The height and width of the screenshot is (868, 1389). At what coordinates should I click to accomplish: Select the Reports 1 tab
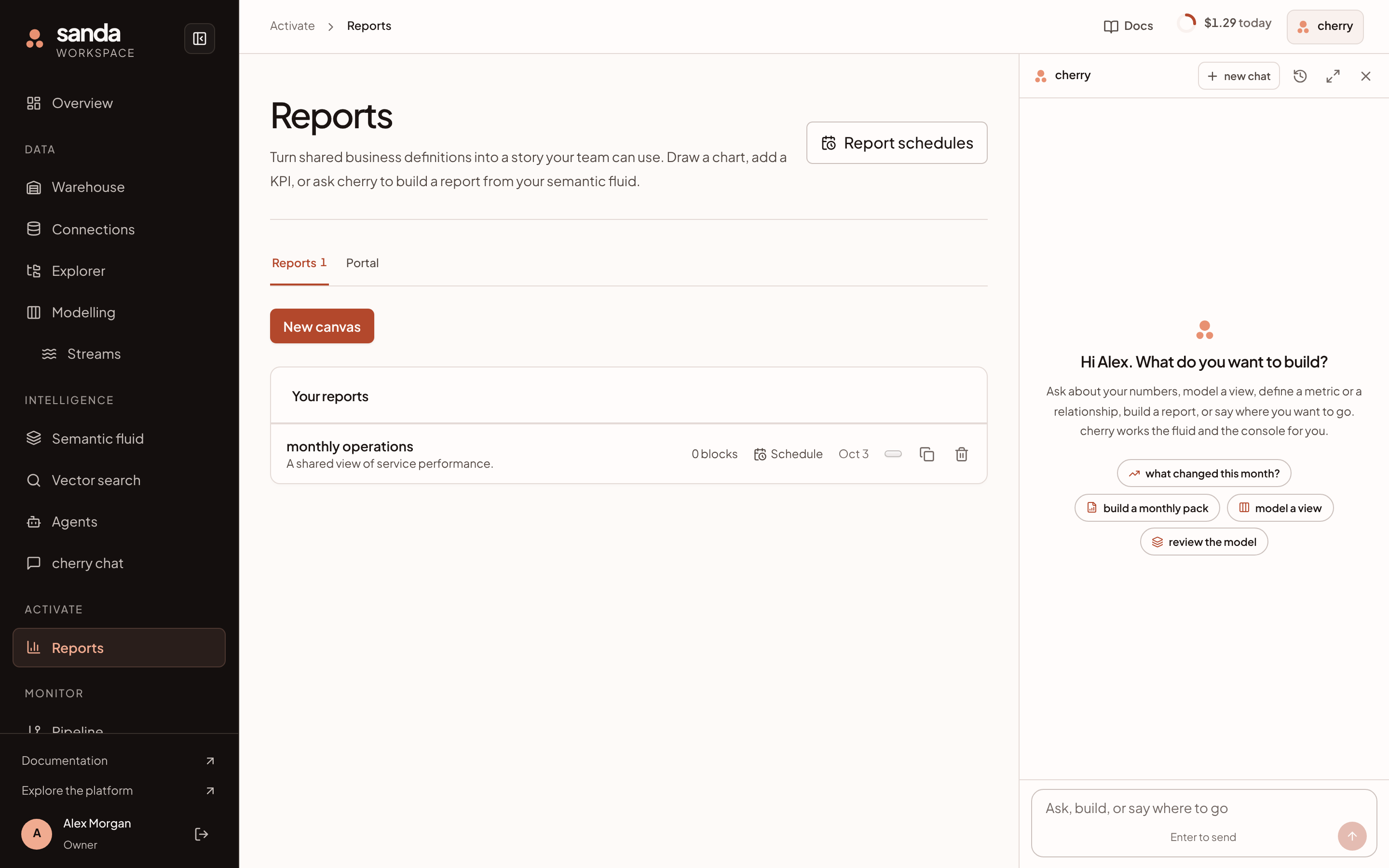(x=299, y=263)
